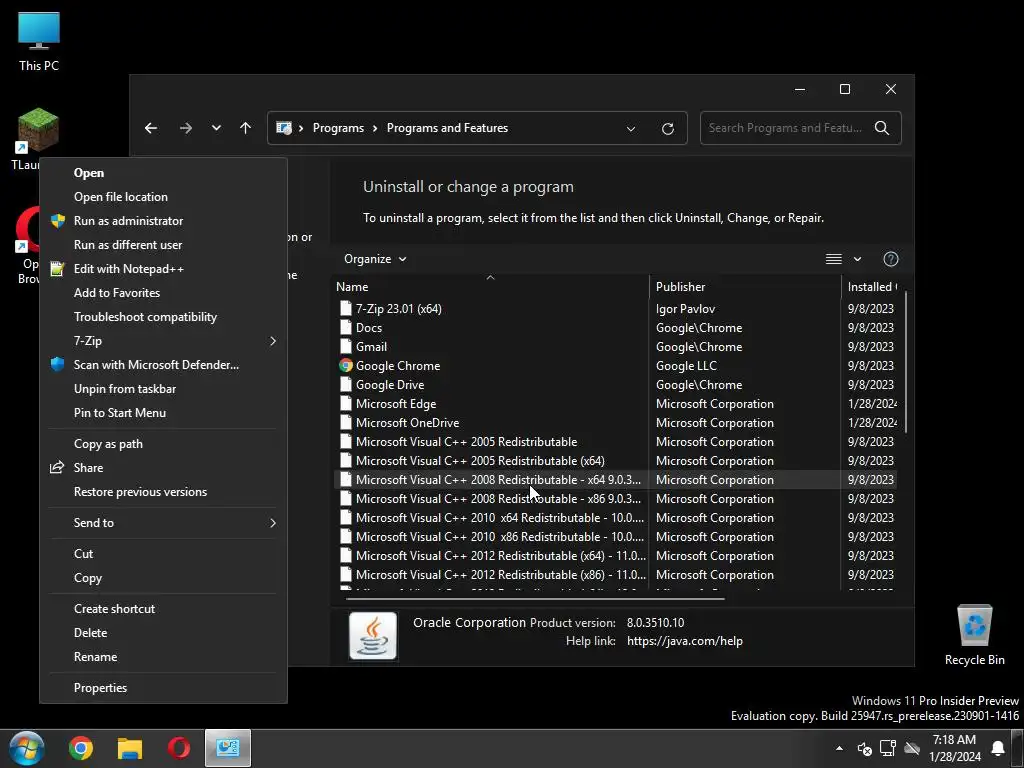Choose Rename in context menu
Viewport: 1024px width, 768px height.
click(163, 657)
